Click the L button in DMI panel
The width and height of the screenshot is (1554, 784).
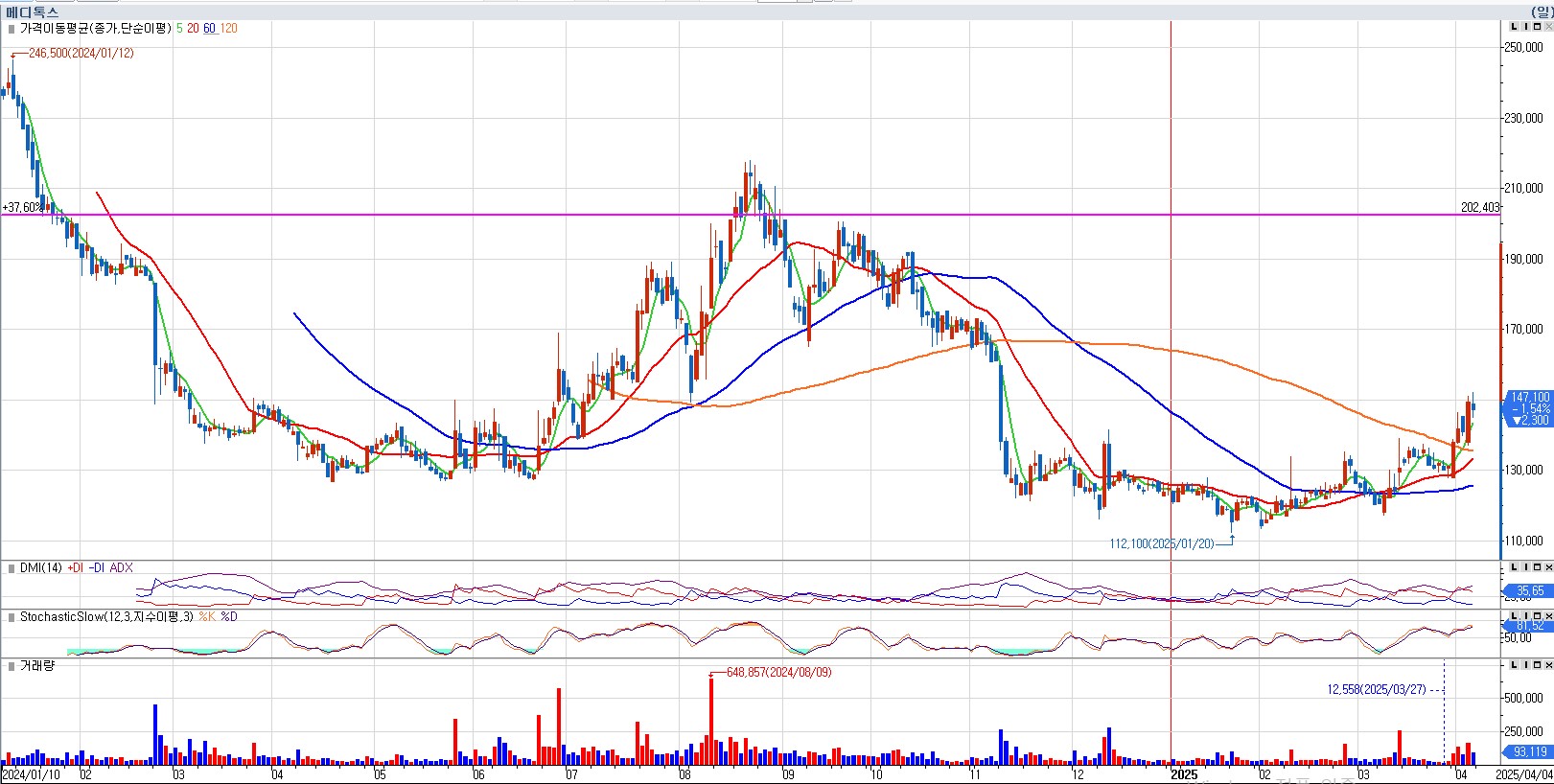coord(1515,566)
